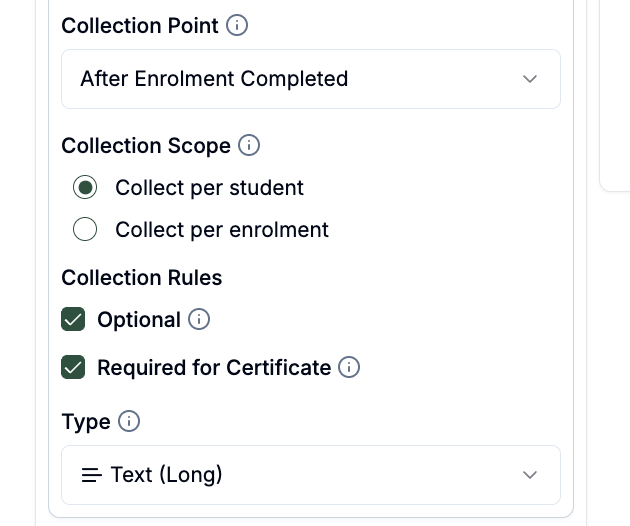Open the Collection Point info tooltip icon

237,25
